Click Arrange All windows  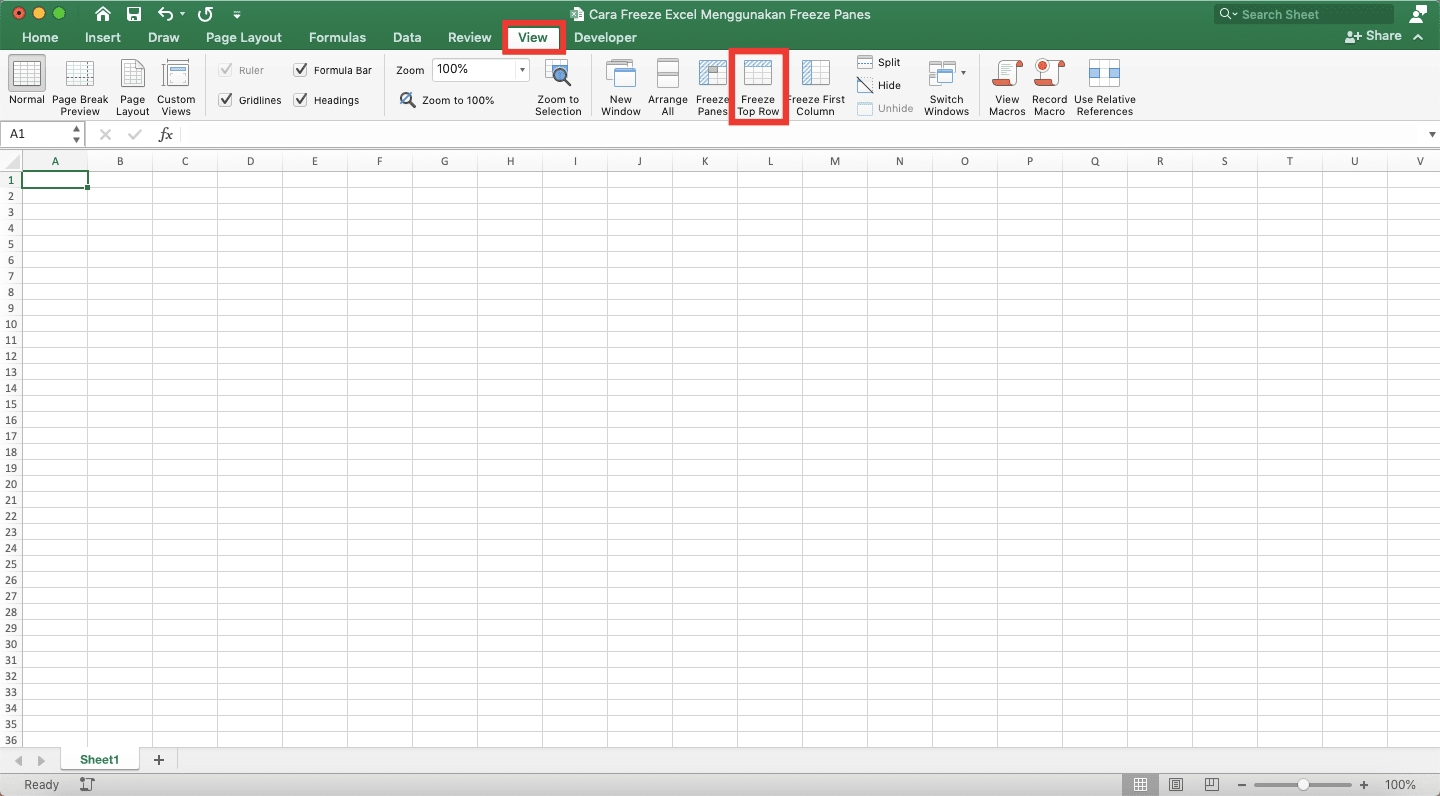point(668,87)
